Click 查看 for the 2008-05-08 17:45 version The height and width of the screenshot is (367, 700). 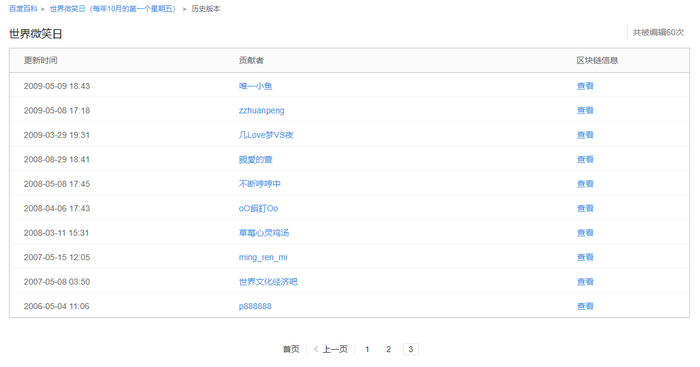(x=585, y=184)
